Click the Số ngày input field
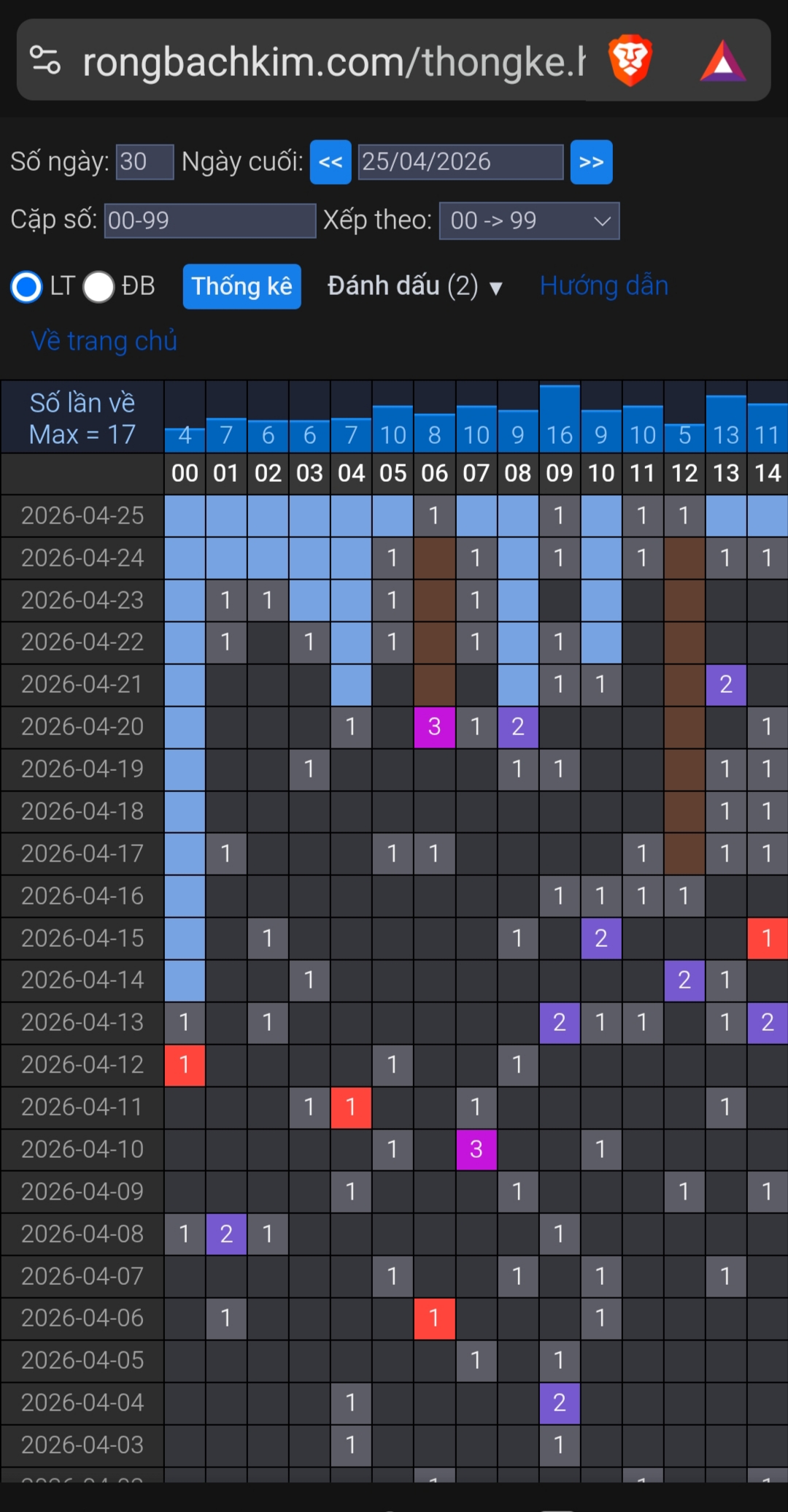The image size is (788, 1512). click(144, 161)
